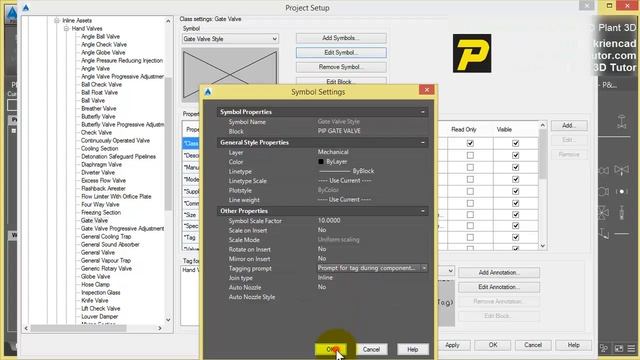Click OK in Project Setup window

click(493, 345)
